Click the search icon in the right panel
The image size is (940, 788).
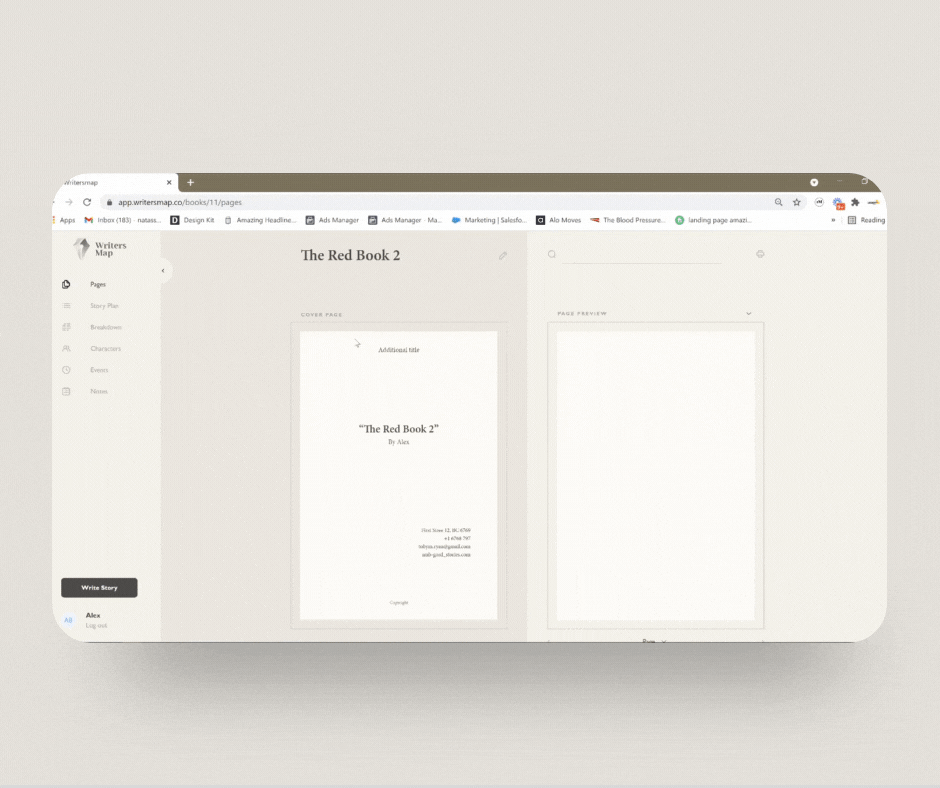tap(551, 253)
